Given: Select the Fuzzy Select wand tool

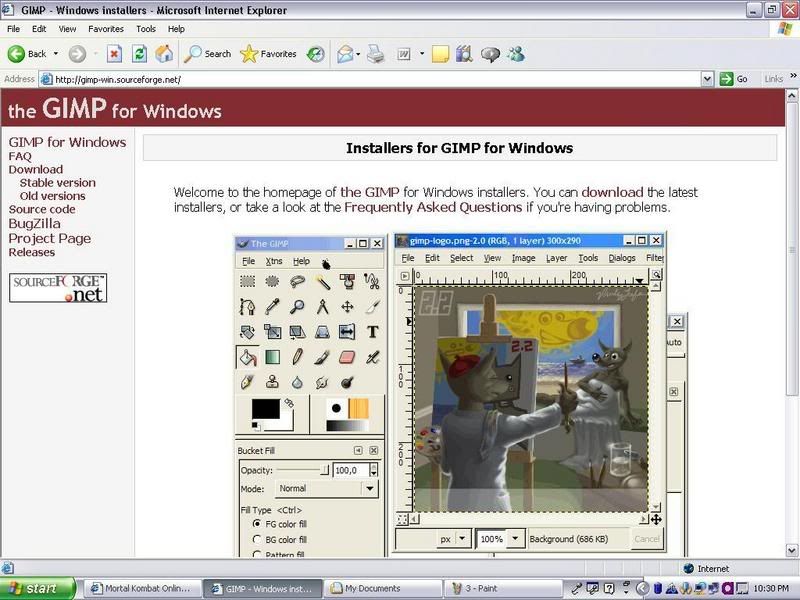Looking at the screenshot, I should pos(322,281).
